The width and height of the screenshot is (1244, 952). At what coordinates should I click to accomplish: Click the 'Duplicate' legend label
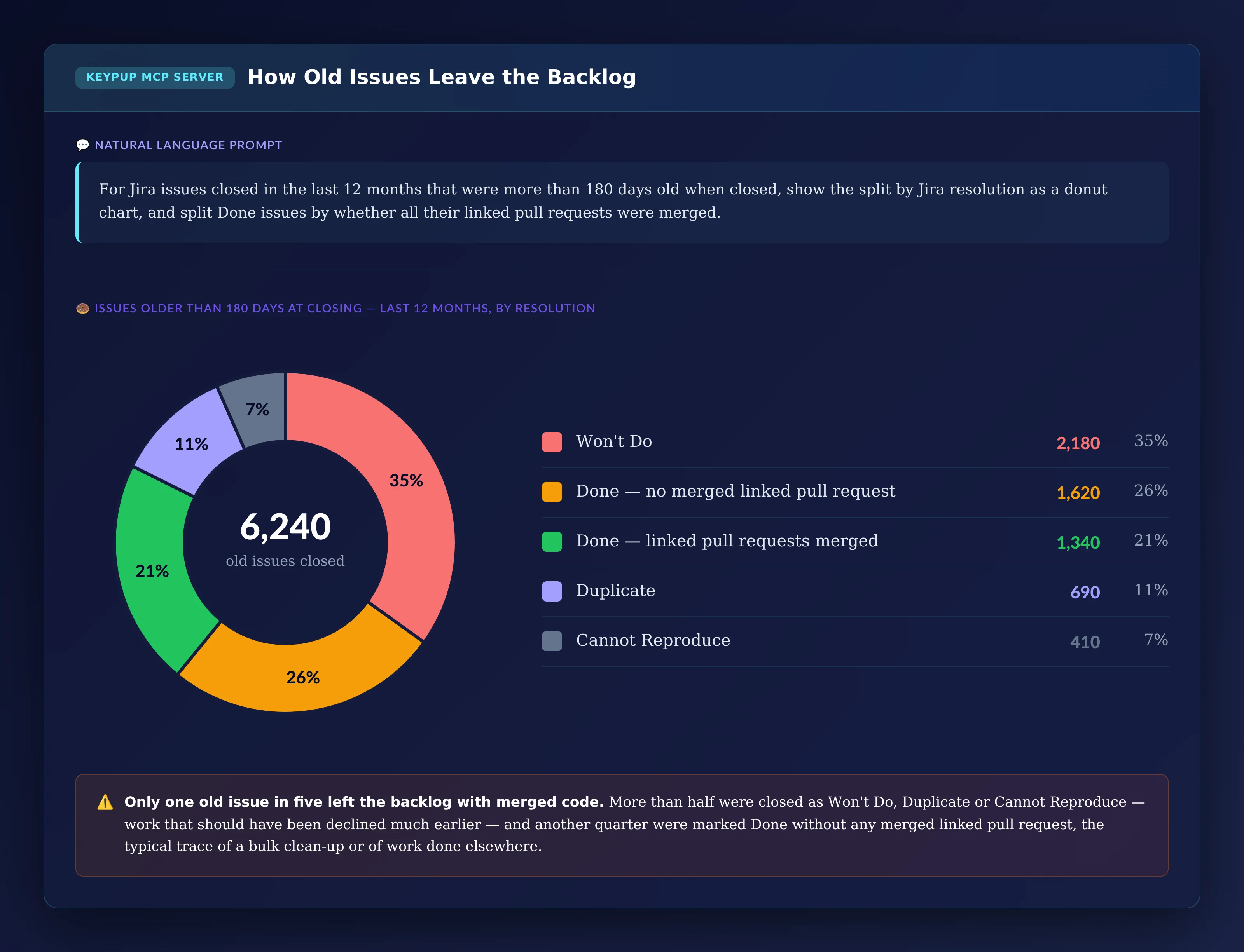tap(616, 591)
